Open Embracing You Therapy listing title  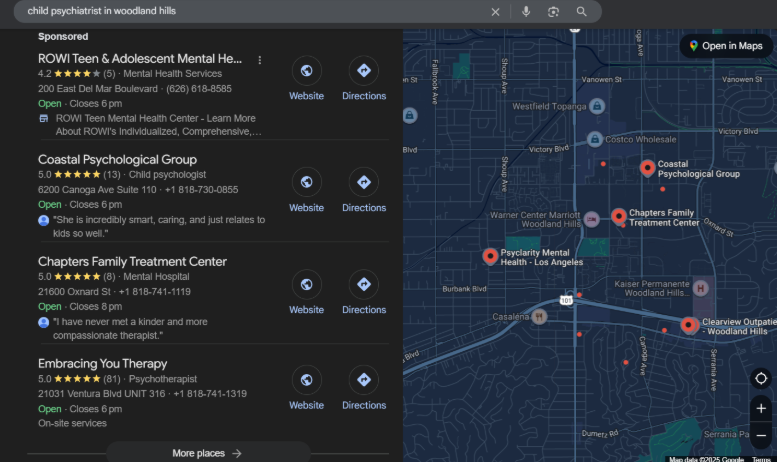click(103, 364)
